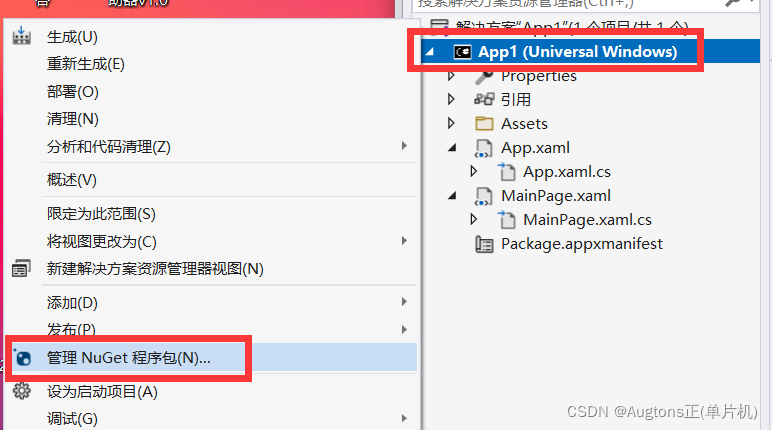
Task: Select App.xaml.cs file
Action: [567, 172]
